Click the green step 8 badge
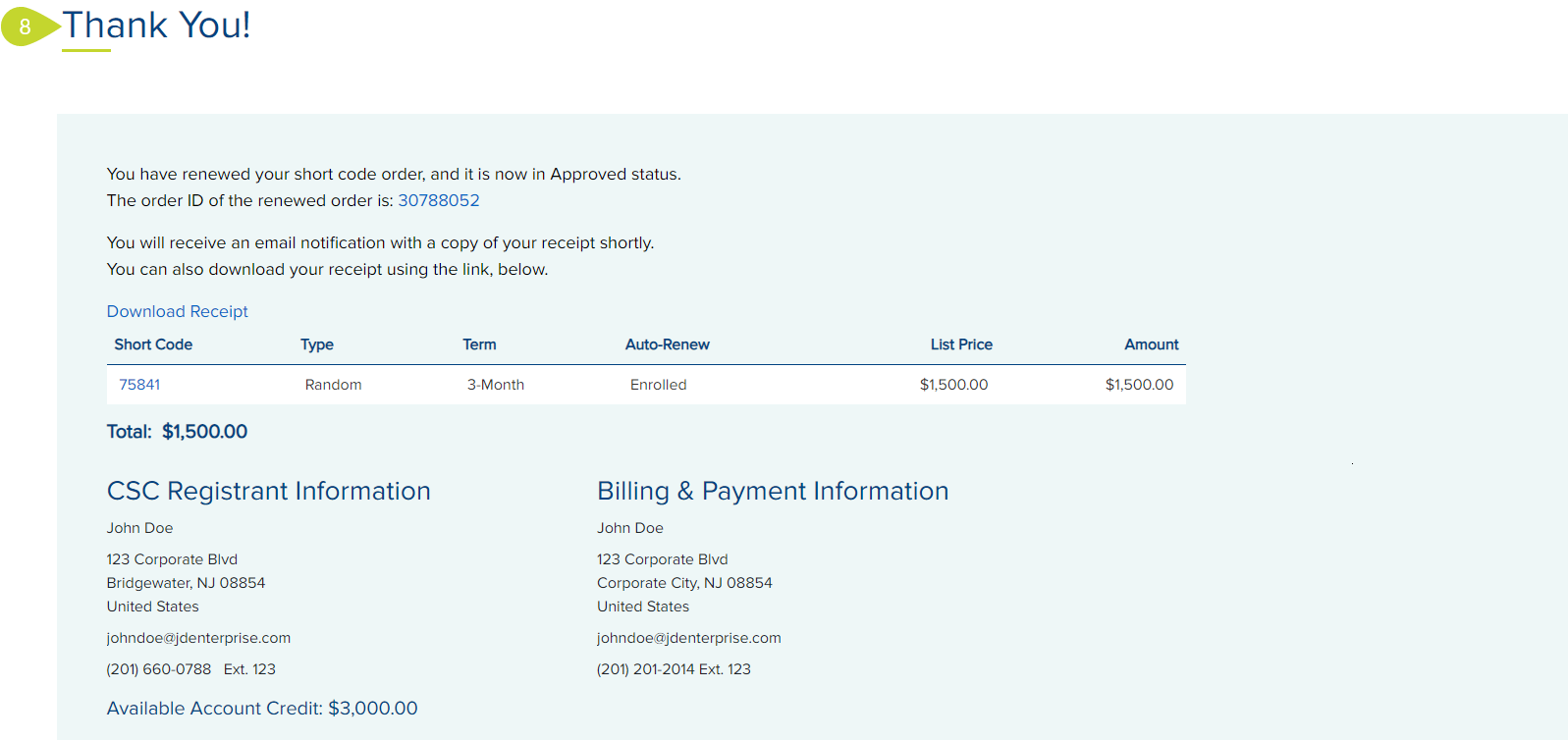 (27, 26)
